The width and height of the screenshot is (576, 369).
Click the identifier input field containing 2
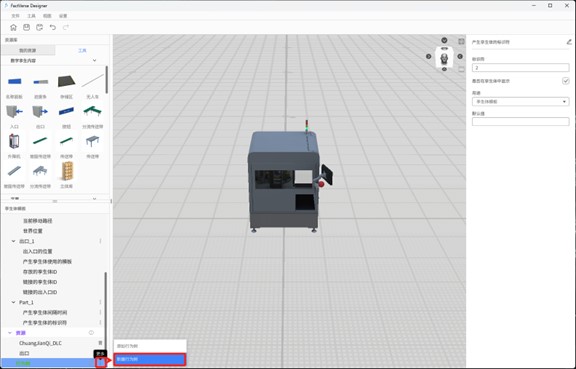click(x=521, y=68)
